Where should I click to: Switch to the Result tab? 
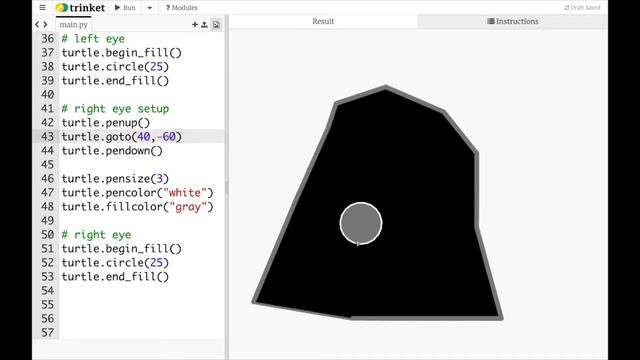(323, 21)
